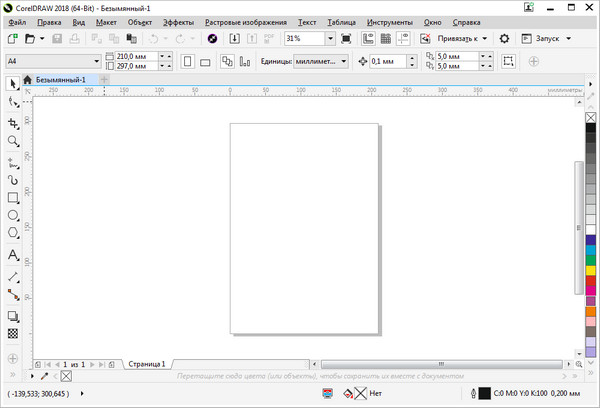Activate the Zoom tool

click(13, 142)
